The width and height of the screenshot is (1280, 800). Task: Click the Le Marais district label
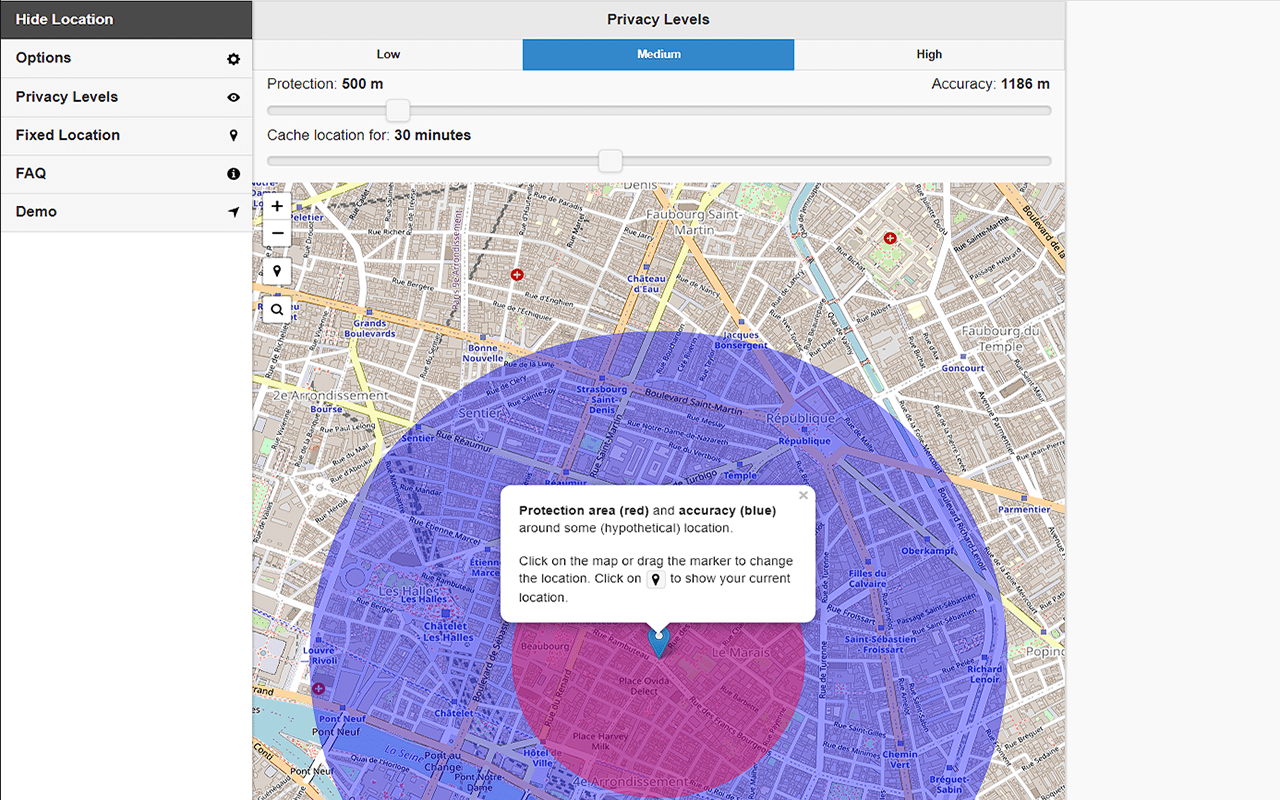(741, 652)
